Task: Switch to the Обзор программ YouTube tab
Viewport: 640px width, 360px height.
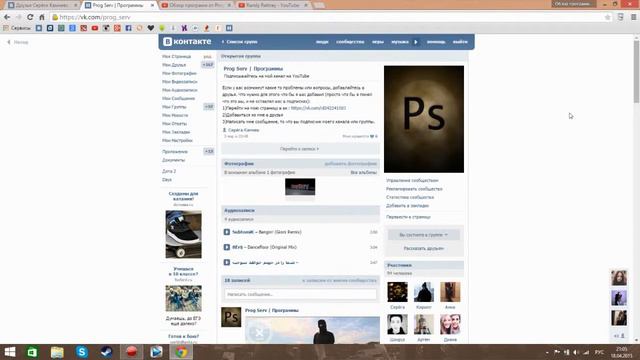Action: [x=196, y=5]
